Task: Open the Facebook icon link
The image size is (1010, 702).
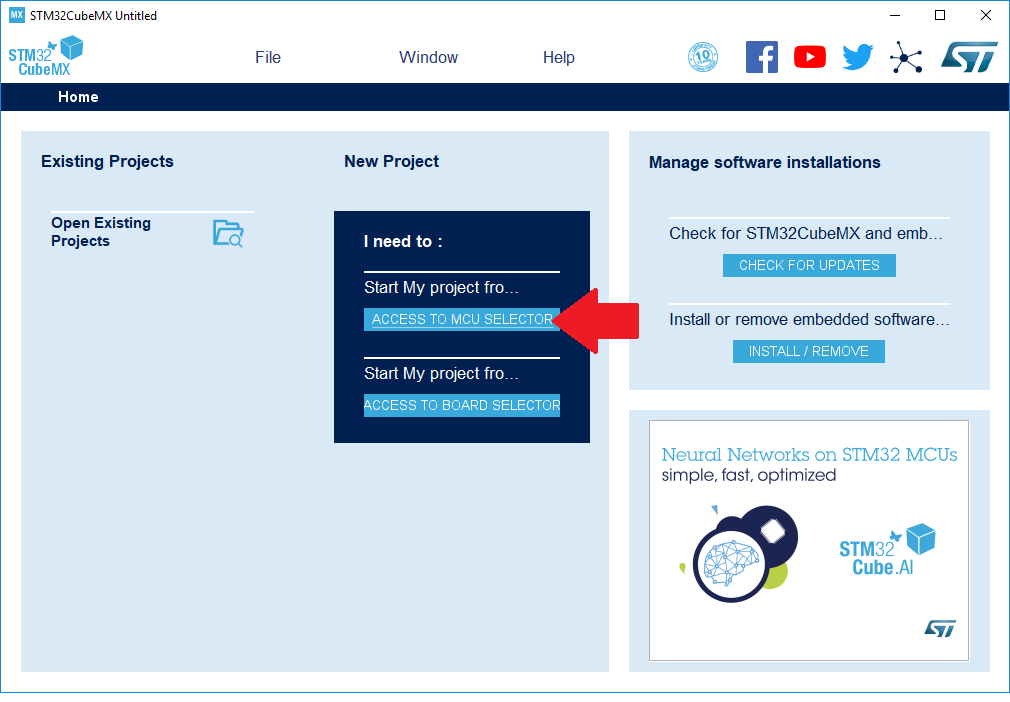Action: coord(761,57)
